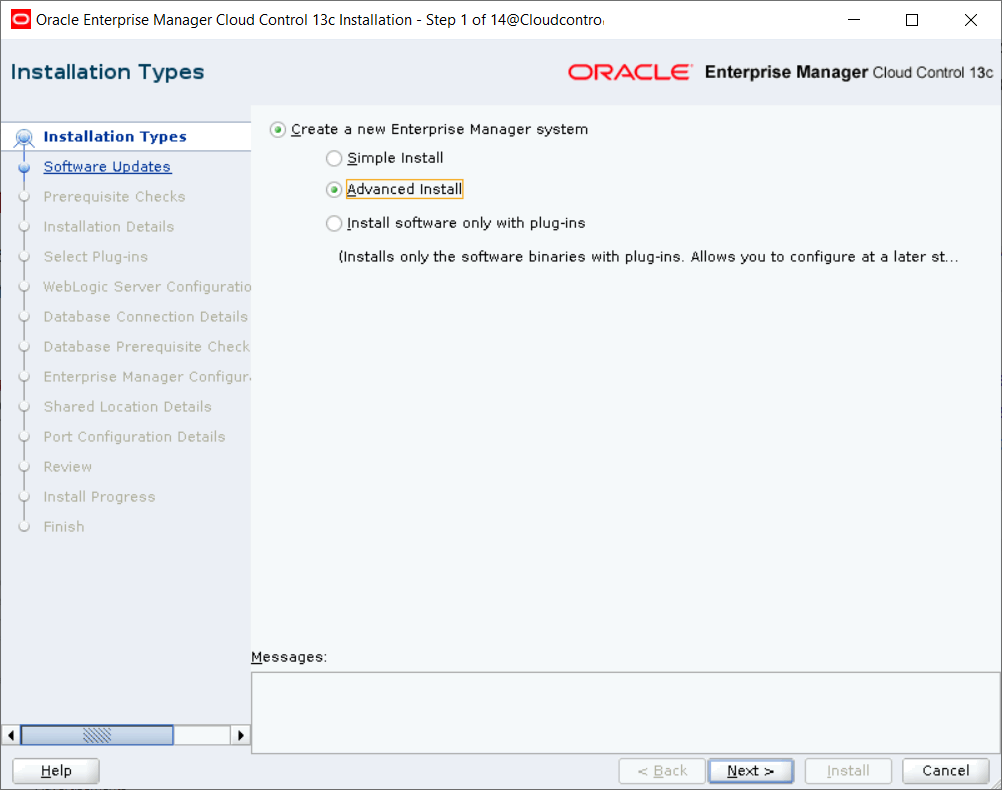This screenshot has width=1002, height=790.
Task: Click the Help button
Action: point(56,771)
